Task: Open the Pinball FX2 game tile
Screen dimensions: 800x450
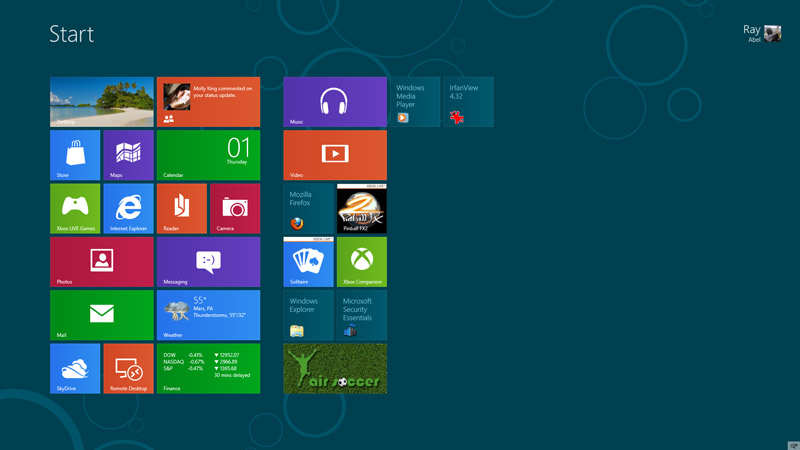Action: 362,209
